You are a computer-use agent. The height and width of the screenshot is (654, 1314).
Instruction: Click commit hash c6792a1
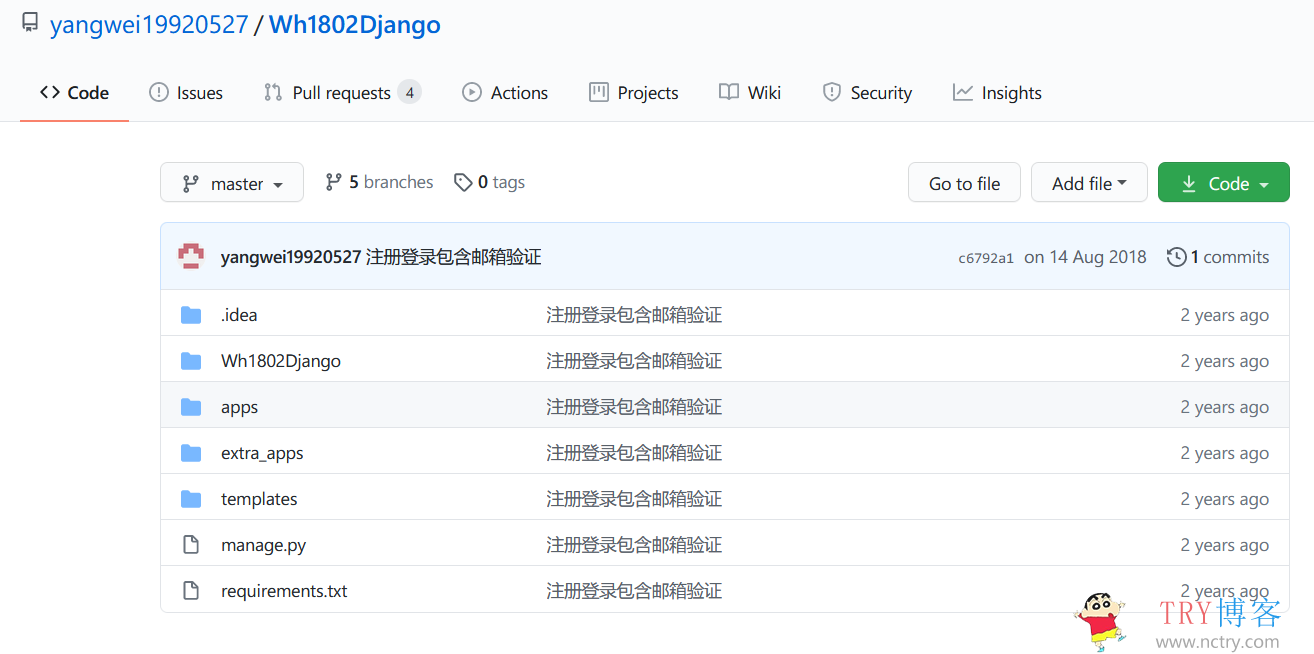tap(986, 258)
